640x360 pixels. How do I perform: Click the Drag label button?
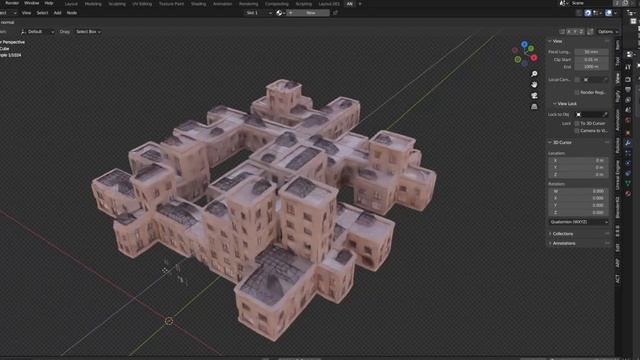[x=64, y=32]
